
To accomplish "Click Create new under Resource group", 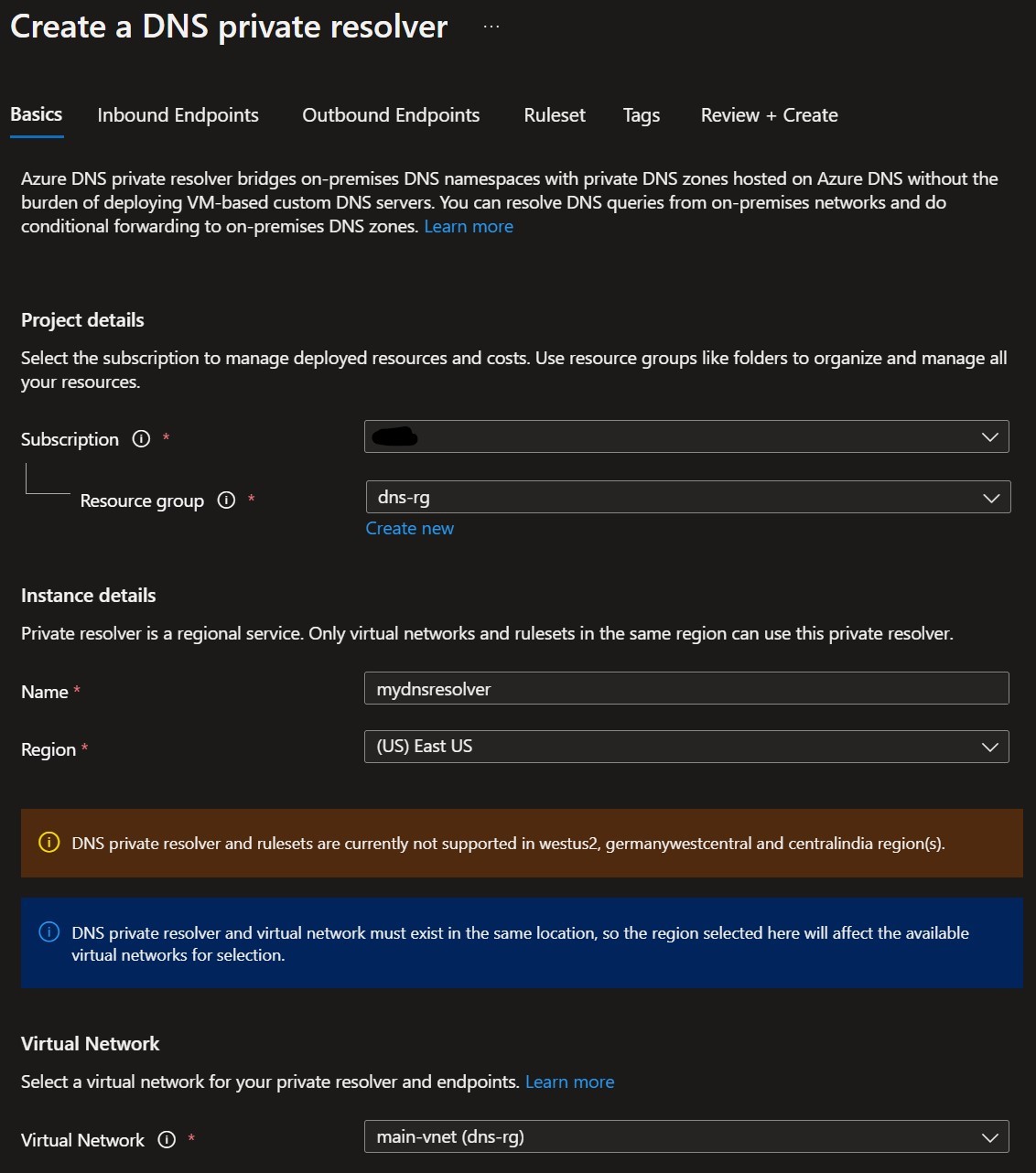I will tap(409, 528).
